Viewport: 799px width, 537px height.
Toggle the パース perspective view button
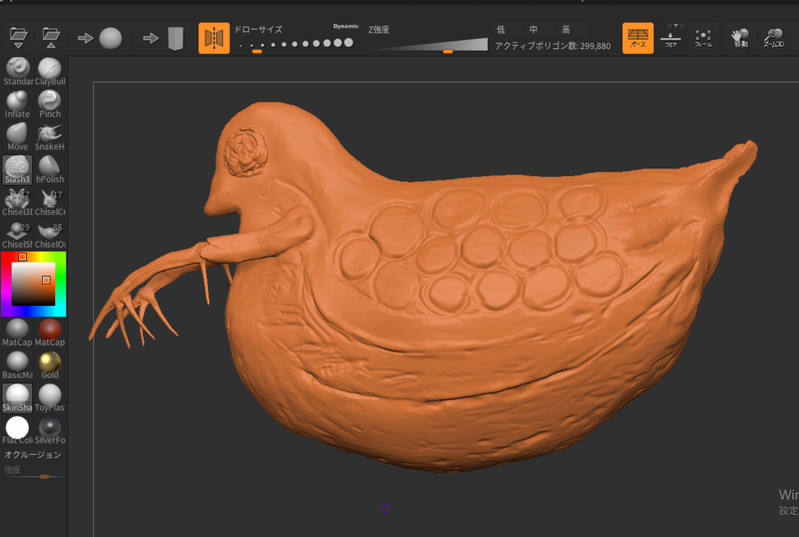638,38
